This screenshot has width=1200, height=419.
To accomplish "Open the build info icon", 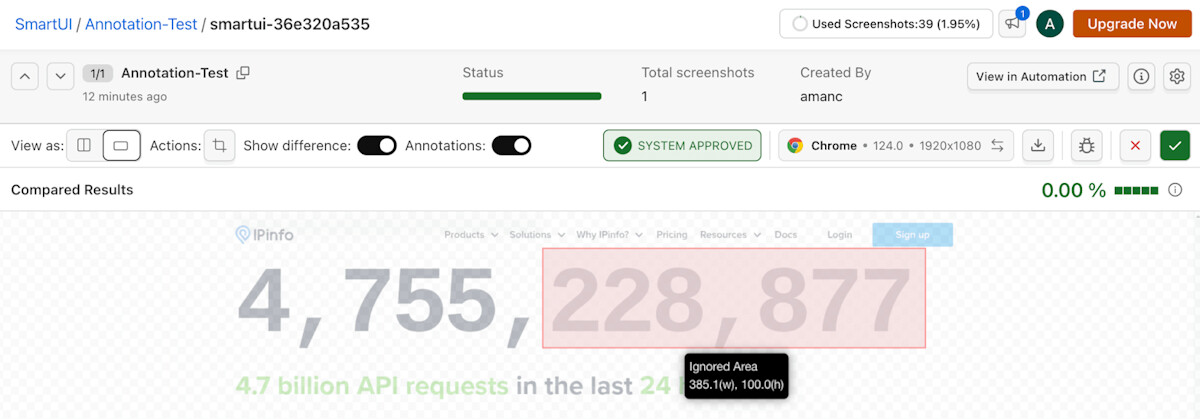I will tap(1142, 76).
